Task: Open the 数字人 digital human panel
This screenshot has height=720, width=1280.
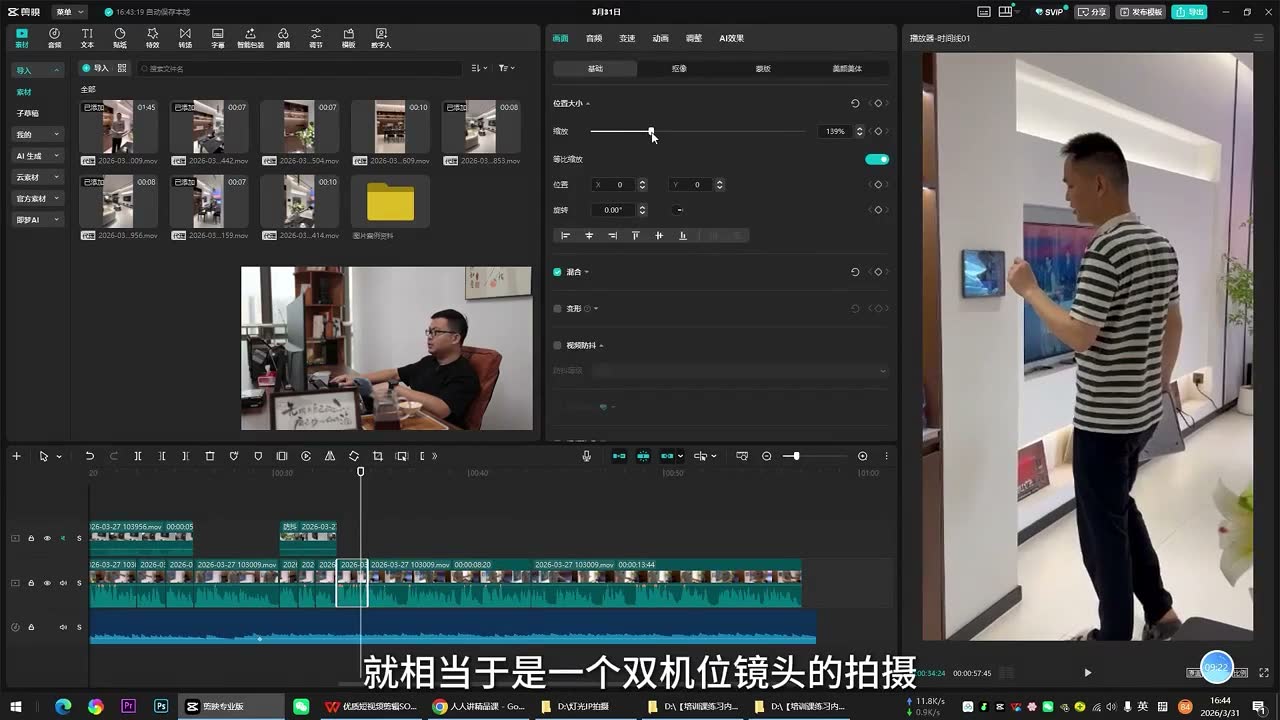Action: 381,38
